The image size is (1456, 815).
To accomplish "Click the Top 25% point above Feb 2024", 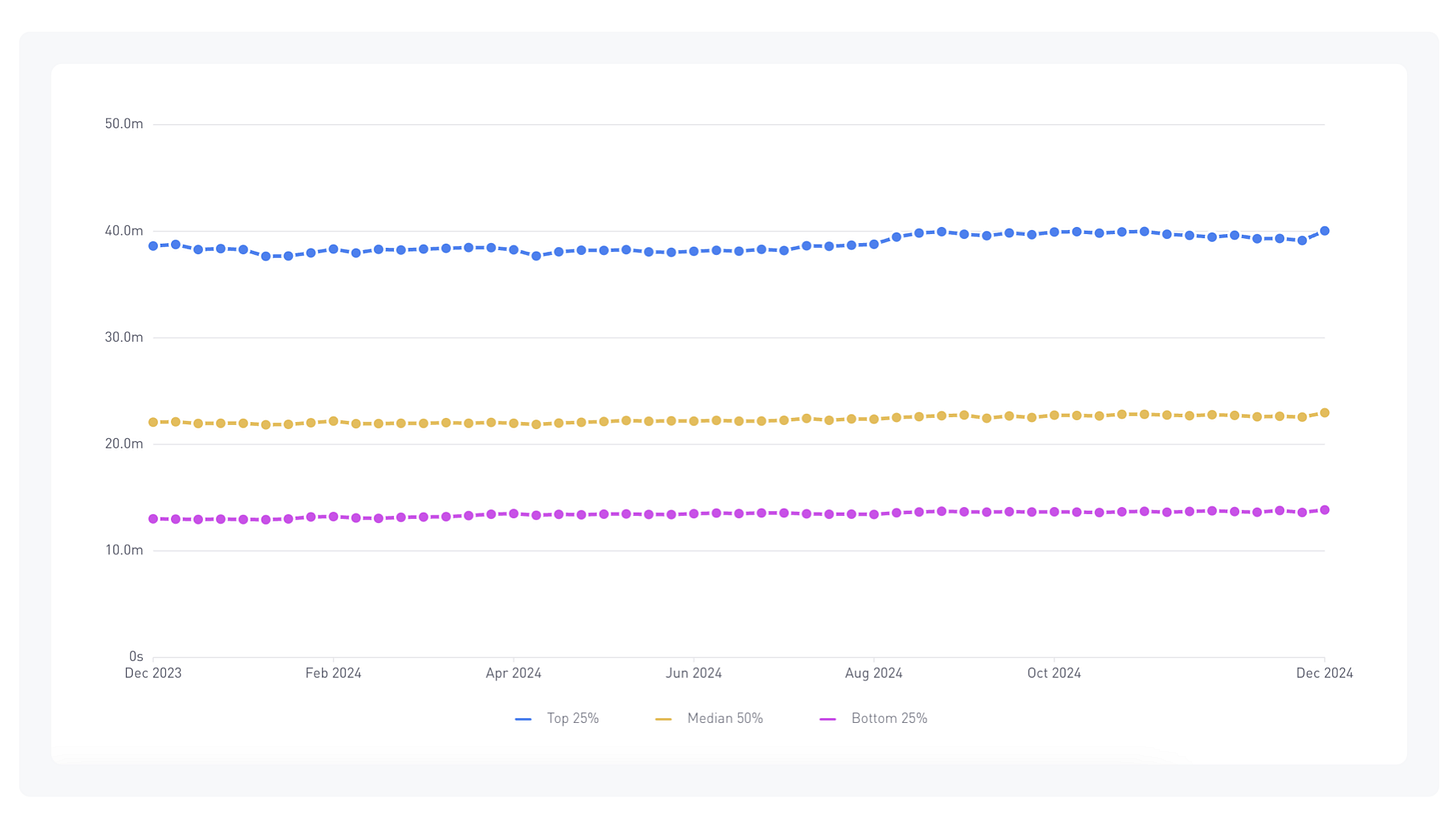I will [x=333, y=249].
